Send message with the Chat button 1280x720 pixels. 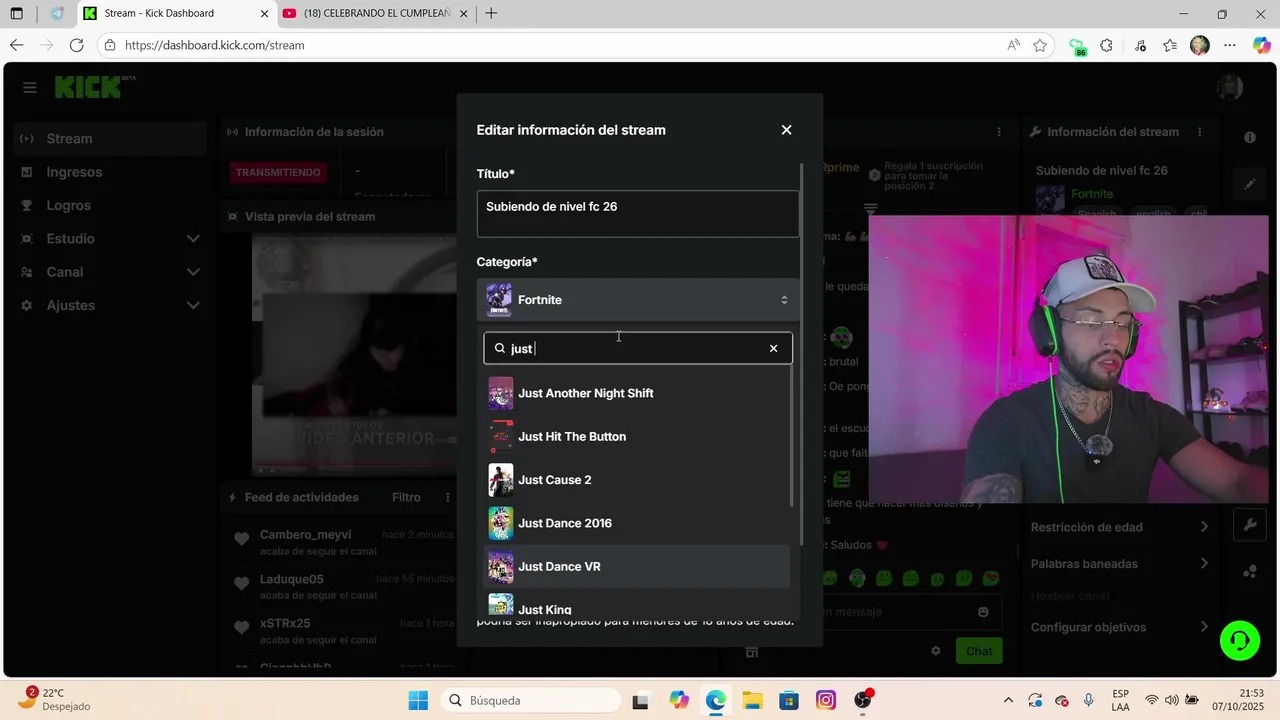[979, 651]
